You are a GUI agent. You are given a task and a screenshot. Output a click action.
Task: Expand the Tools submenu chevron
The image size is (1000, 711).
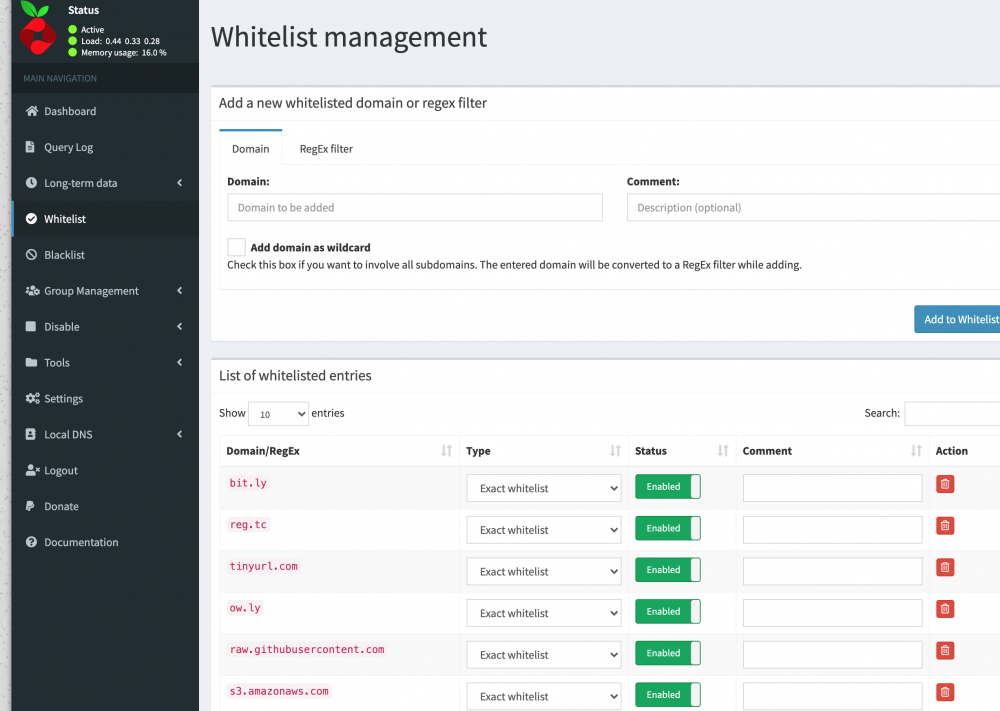(x=180, y=362)
